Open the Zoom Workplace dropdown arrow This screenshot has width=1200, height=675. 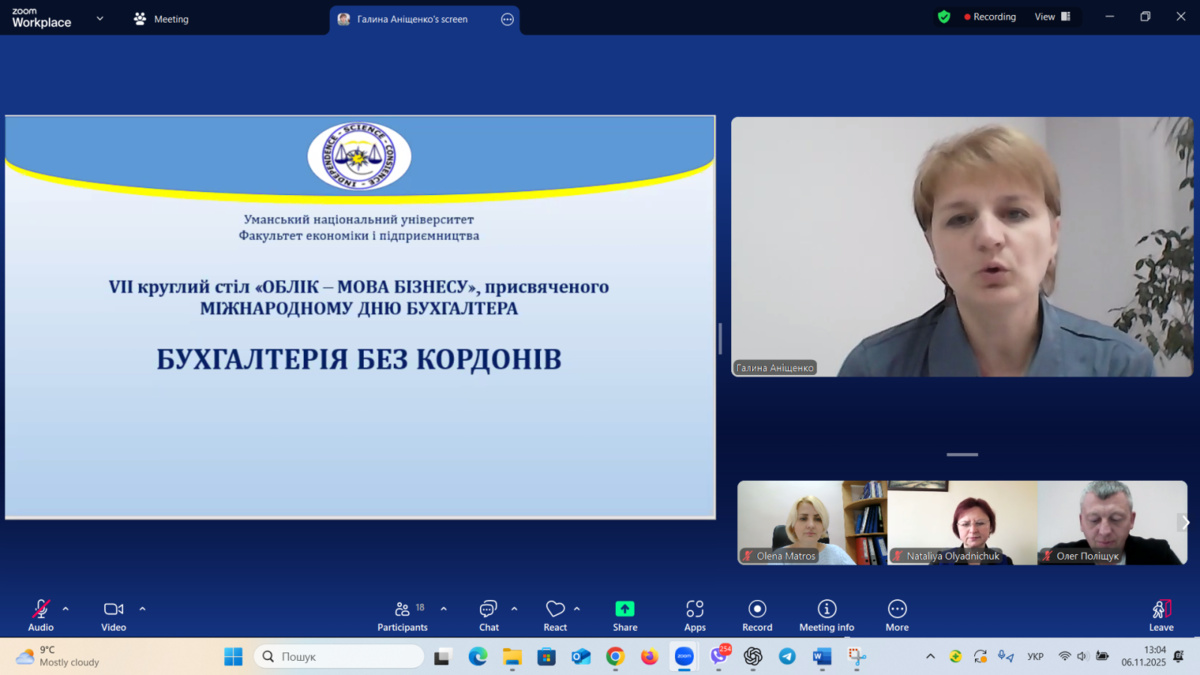click(x=100, y=19)
